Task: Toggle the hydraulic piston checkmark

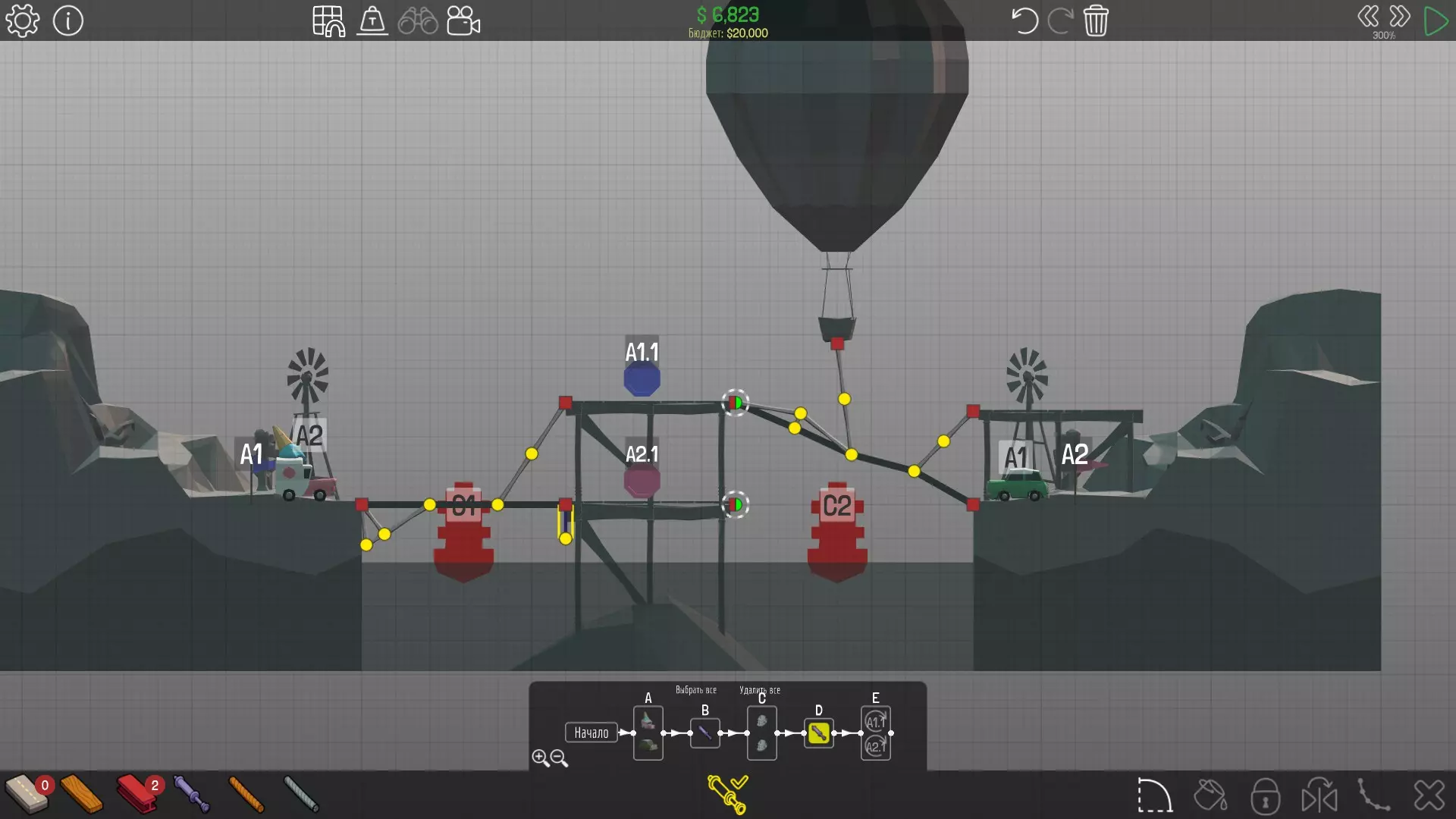Action: click(727, 794)
